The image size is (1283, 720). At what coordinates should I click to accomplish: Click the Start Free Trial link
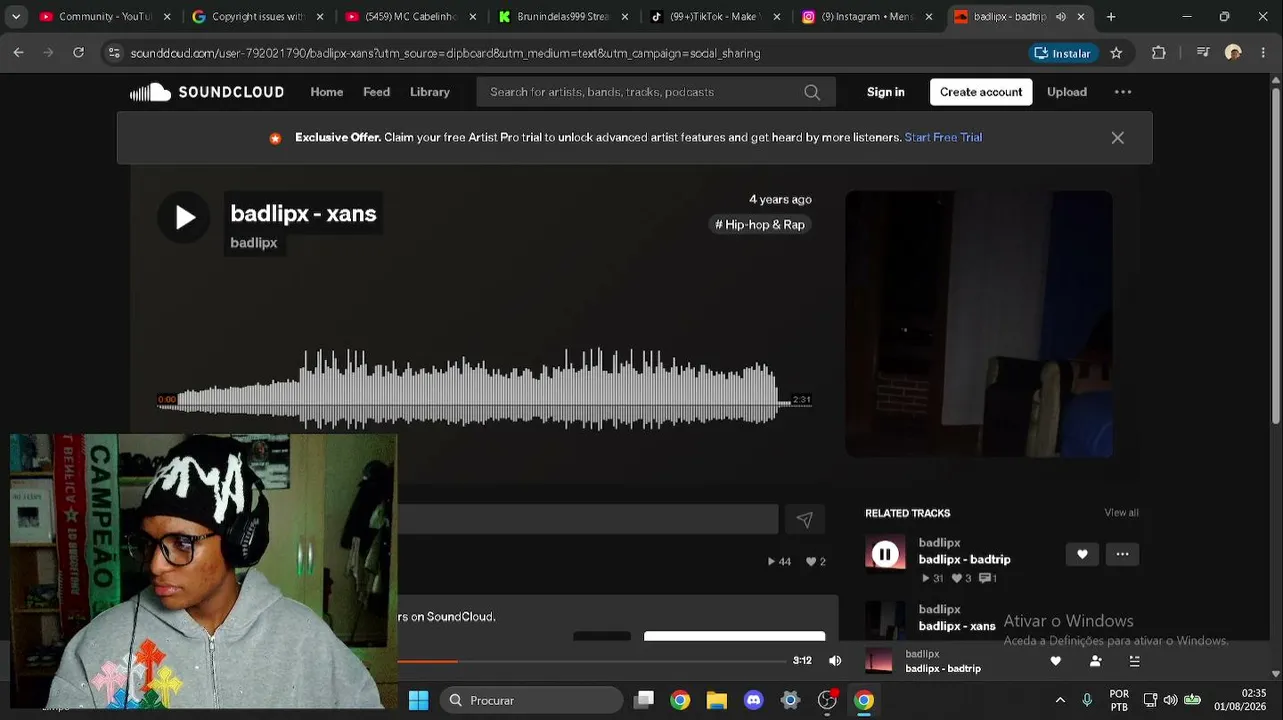click(x=943, y=138)
